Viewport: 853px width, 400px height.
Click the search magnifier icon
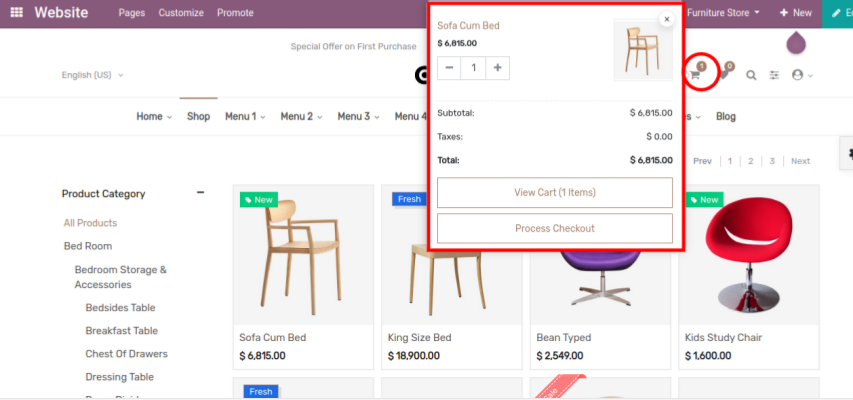pos(751,75)
